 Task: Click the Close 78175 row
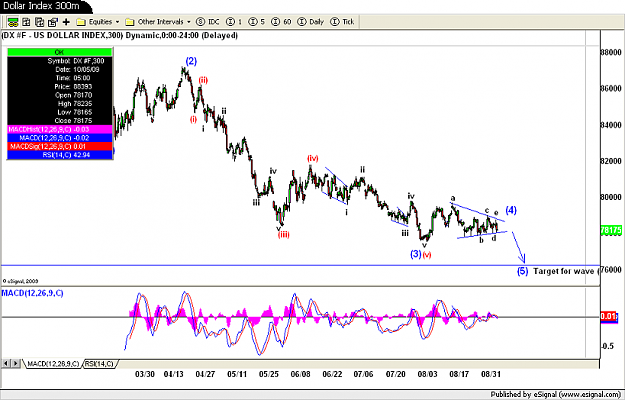[60, 121]
